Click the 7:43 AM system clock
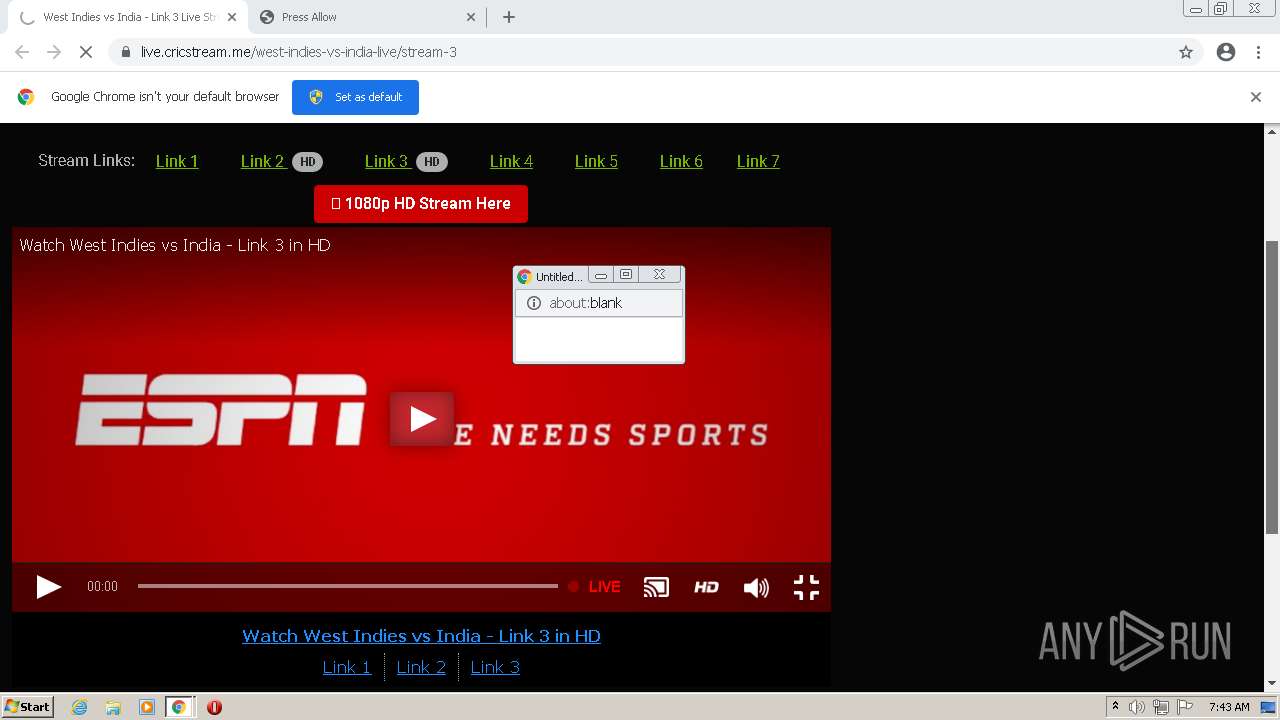The height and width of the screenshot is (720, 1280). click(x=1229, y=707)
